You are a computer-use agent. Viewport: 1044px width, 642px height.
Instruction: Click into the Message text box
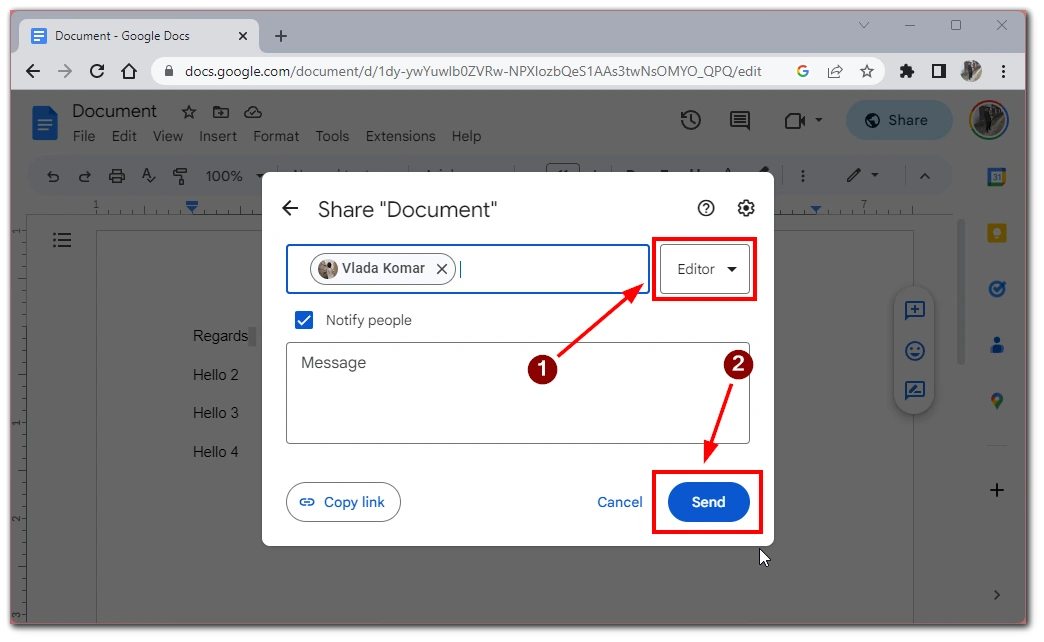[517, 393]
